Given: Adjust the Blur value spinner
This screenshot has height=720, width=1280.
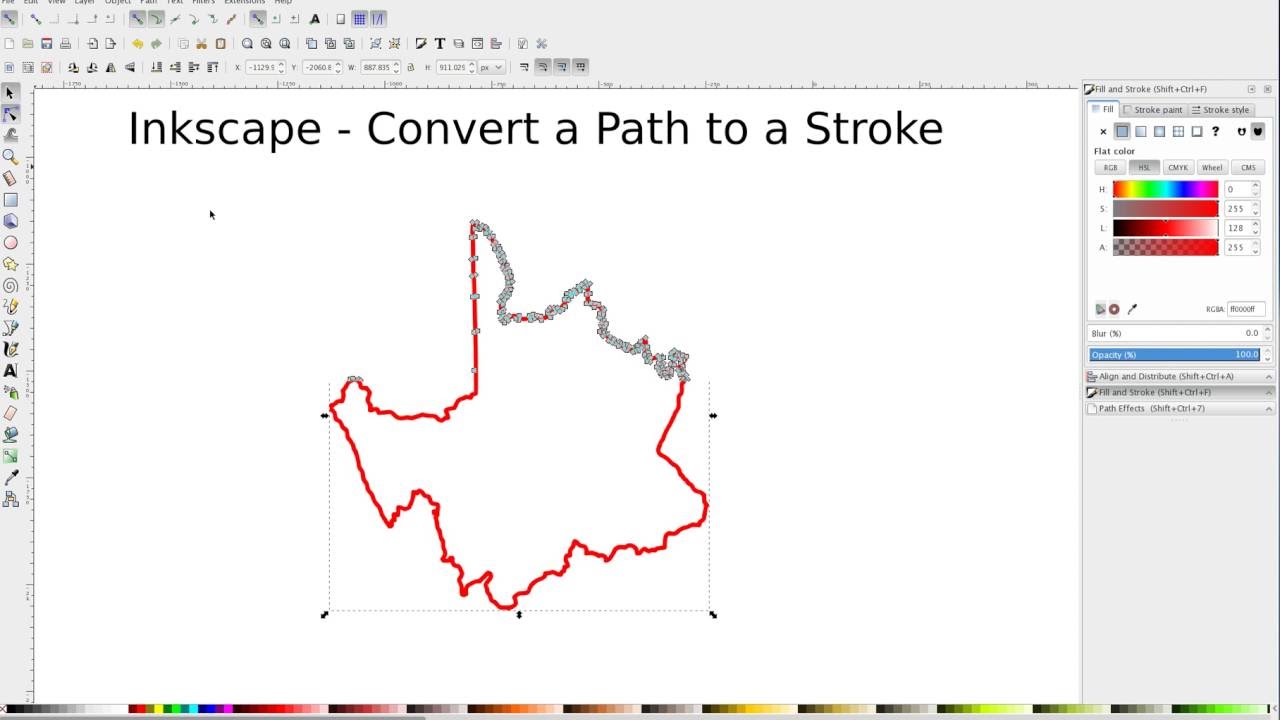Looking at the screenshot, I should (x=1267, y=333).
